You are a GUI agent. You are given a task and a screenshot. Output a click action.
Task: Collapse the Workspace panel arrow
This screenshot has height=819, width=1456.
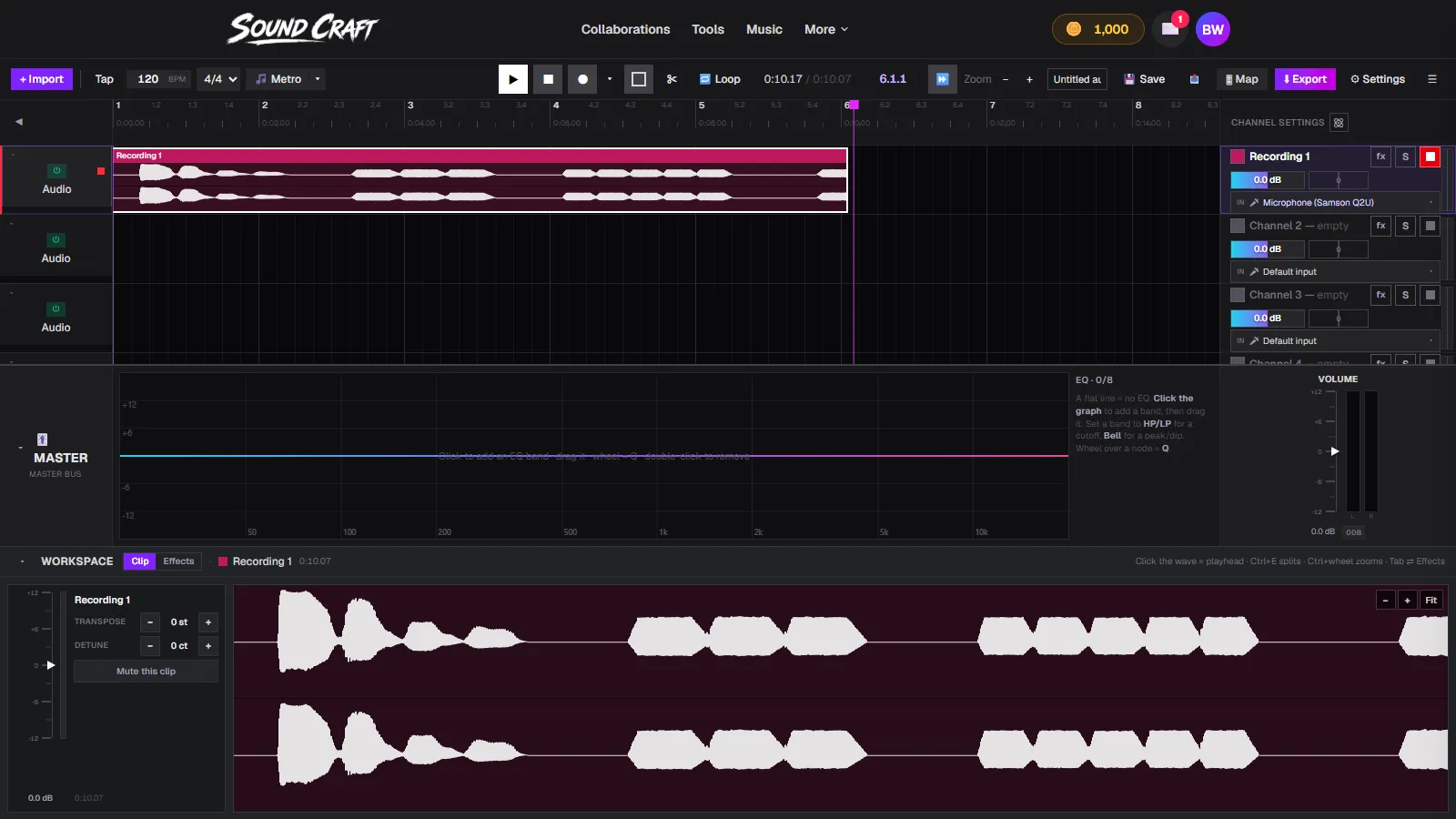22,561
